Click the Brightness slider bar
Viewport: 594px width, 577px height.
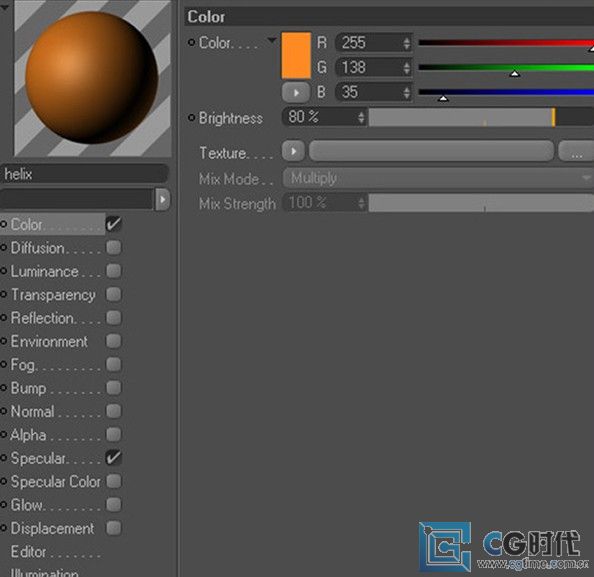pyautogui.click(x=481, y=117)
